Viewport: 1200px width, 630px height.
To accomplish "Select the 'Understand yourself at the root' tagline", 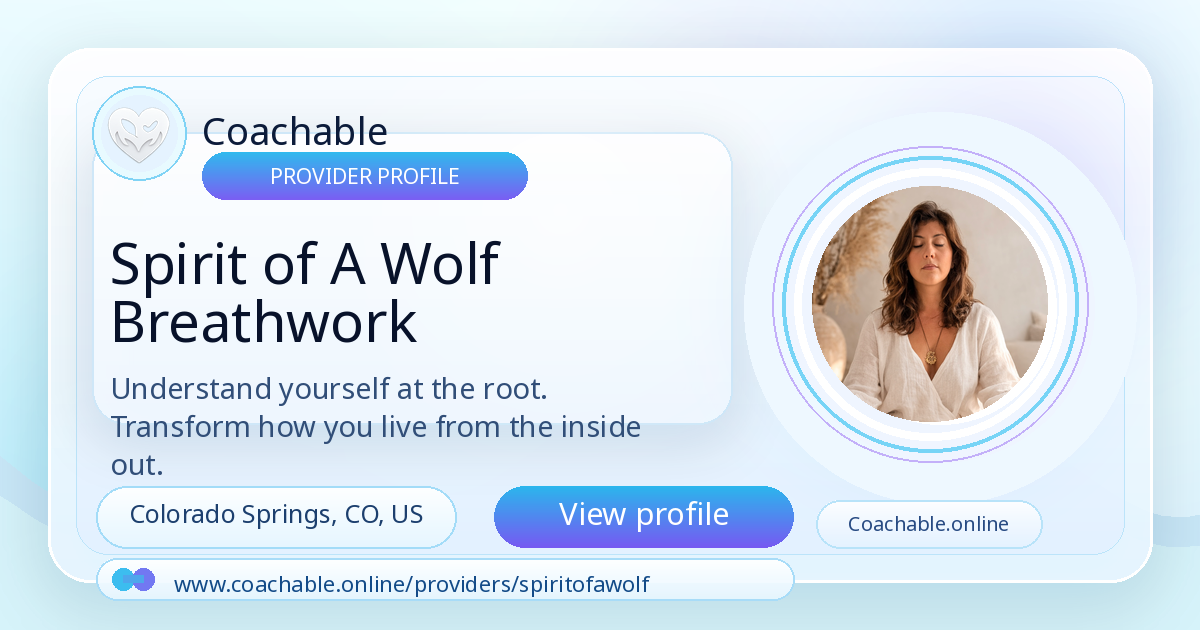I will pos(376,427).
